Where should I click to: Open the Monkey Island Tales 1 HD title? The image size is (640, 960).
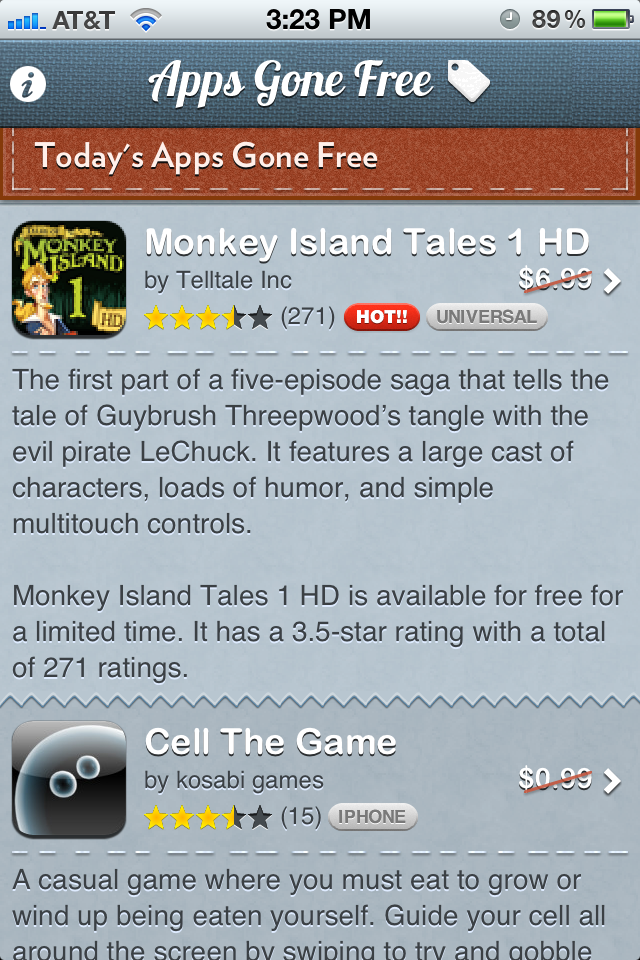click(x=367, y=242)
